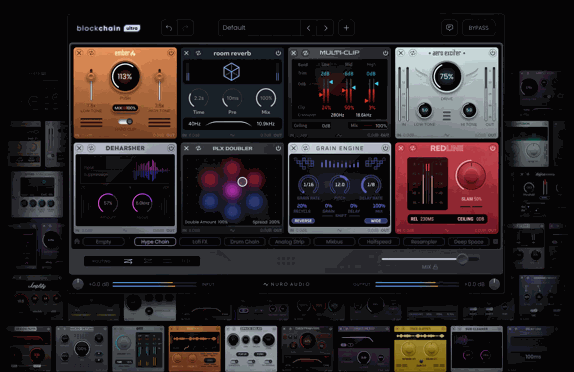Toggle power on the MULTI-CLIP module

[x=385, y=53]
